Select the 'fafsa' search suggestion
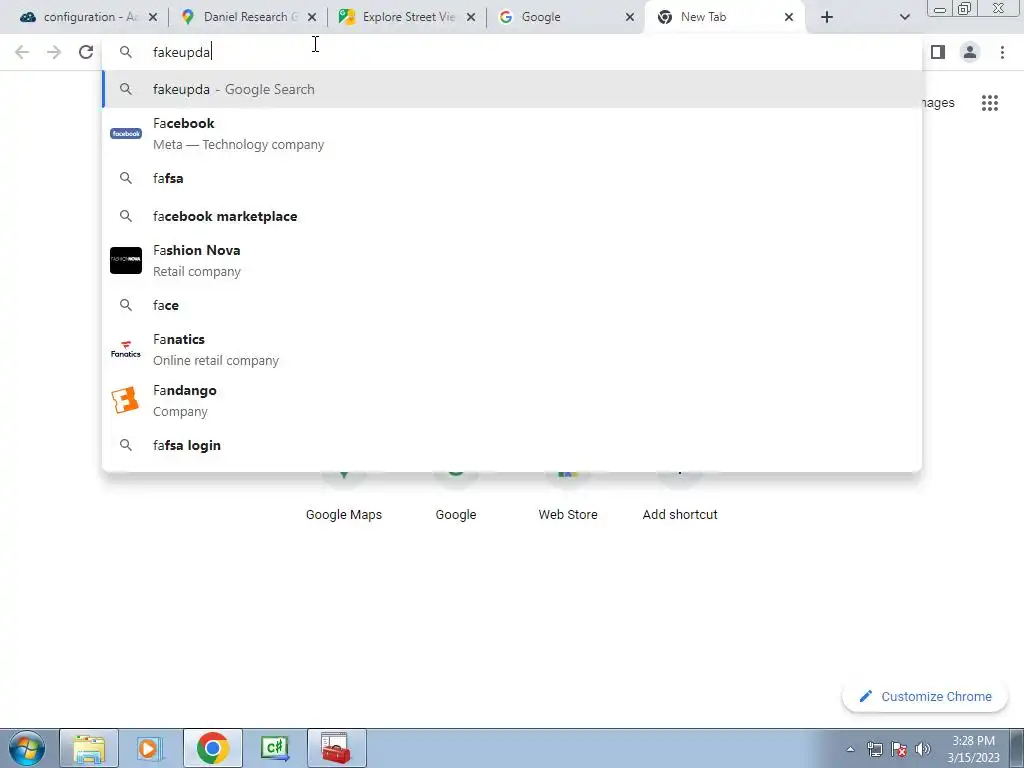The height and width of the screenshot is (768, 1024). (x=512, y=178)
